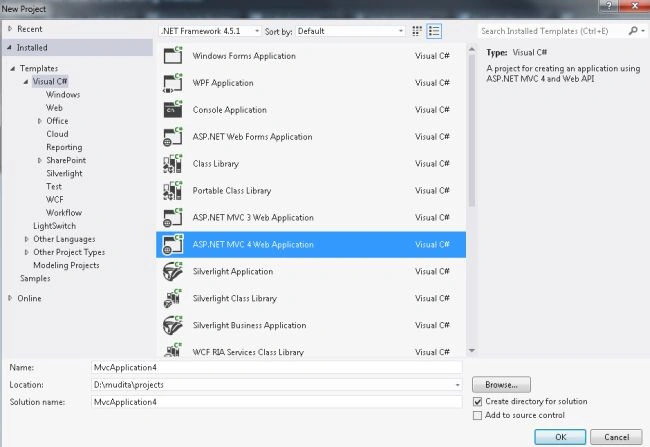Click the ASP.NET Web Forms Application icon
Screen dimensions: 650x447
click(x=173, y=136)
